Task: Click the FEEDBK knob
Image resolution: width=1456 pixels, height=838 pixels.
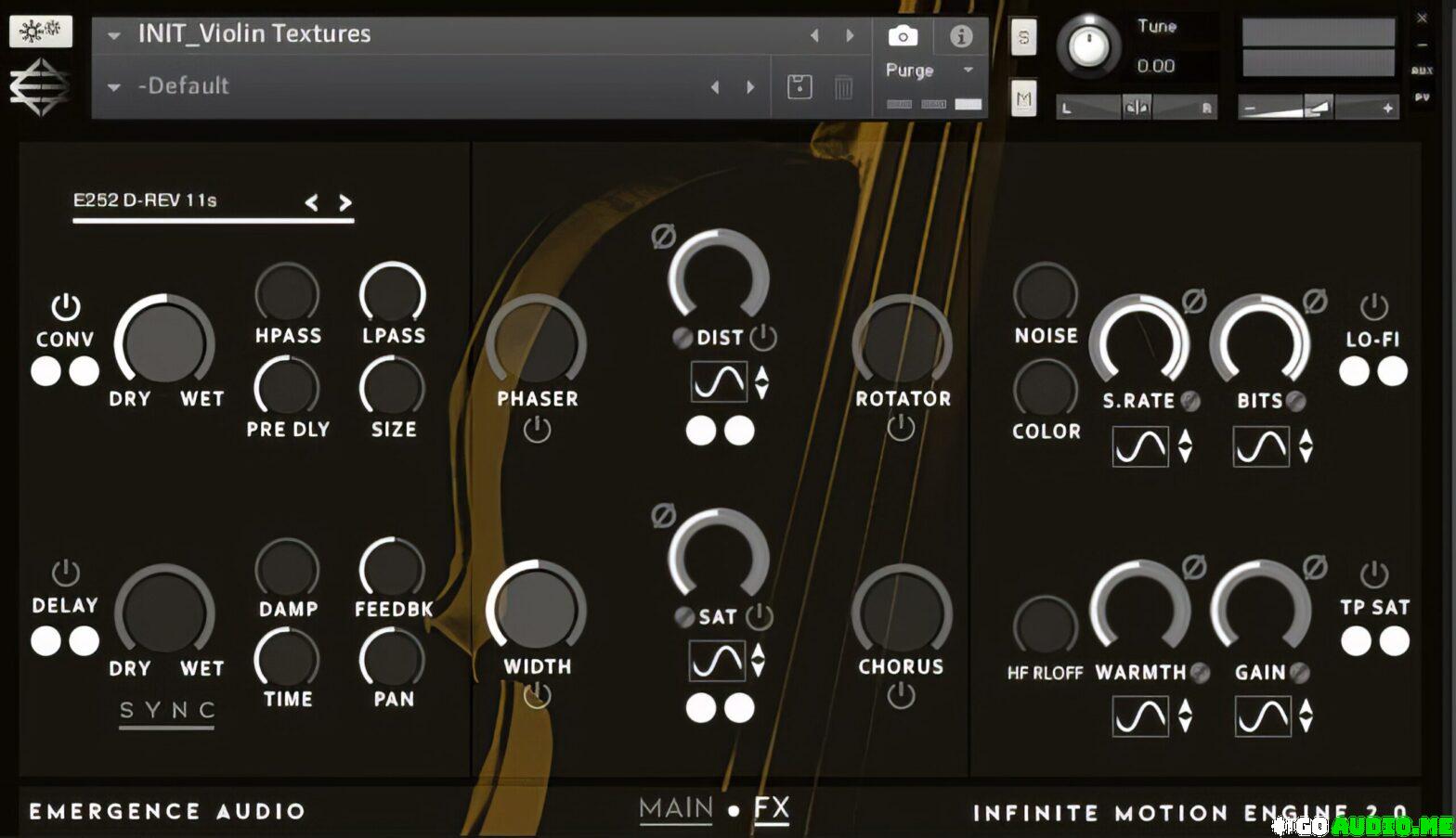Action: 393,568
